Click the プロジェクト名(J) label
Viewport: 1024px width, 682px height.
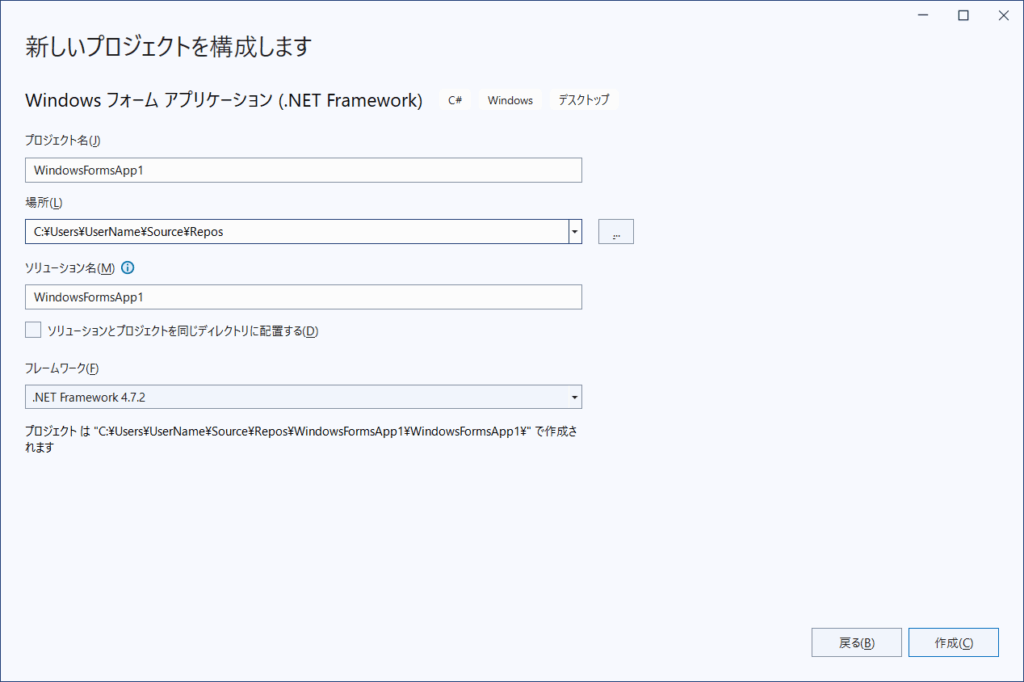coord(63,140)
